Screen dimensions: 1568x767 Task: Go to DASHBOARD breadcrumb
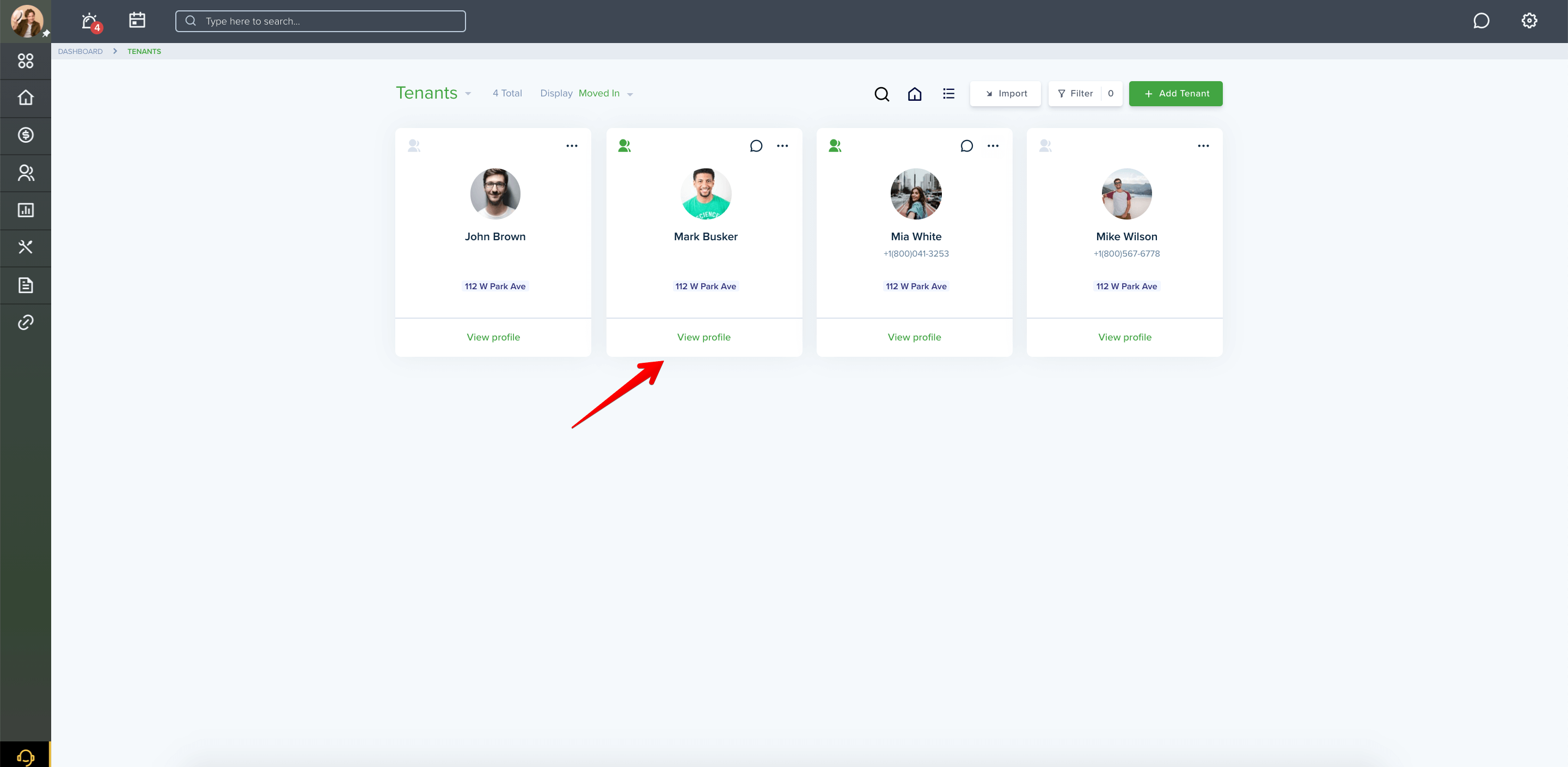pos(81,52)
